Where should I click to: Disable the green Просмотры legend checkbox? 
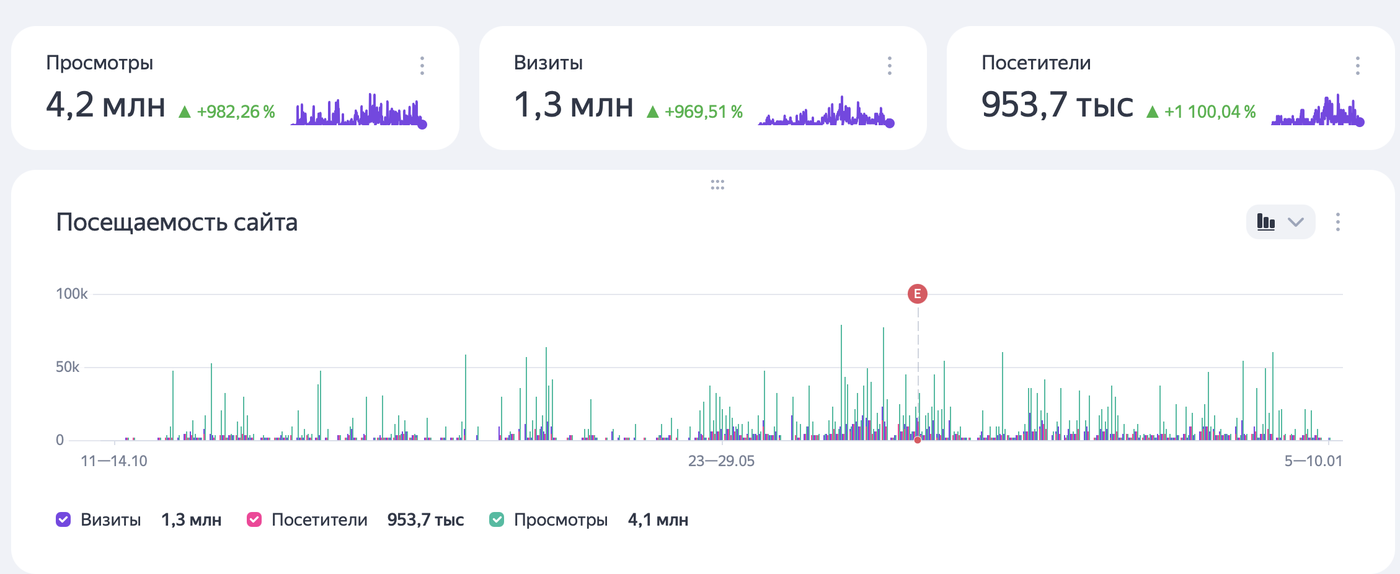pos(497,520)
